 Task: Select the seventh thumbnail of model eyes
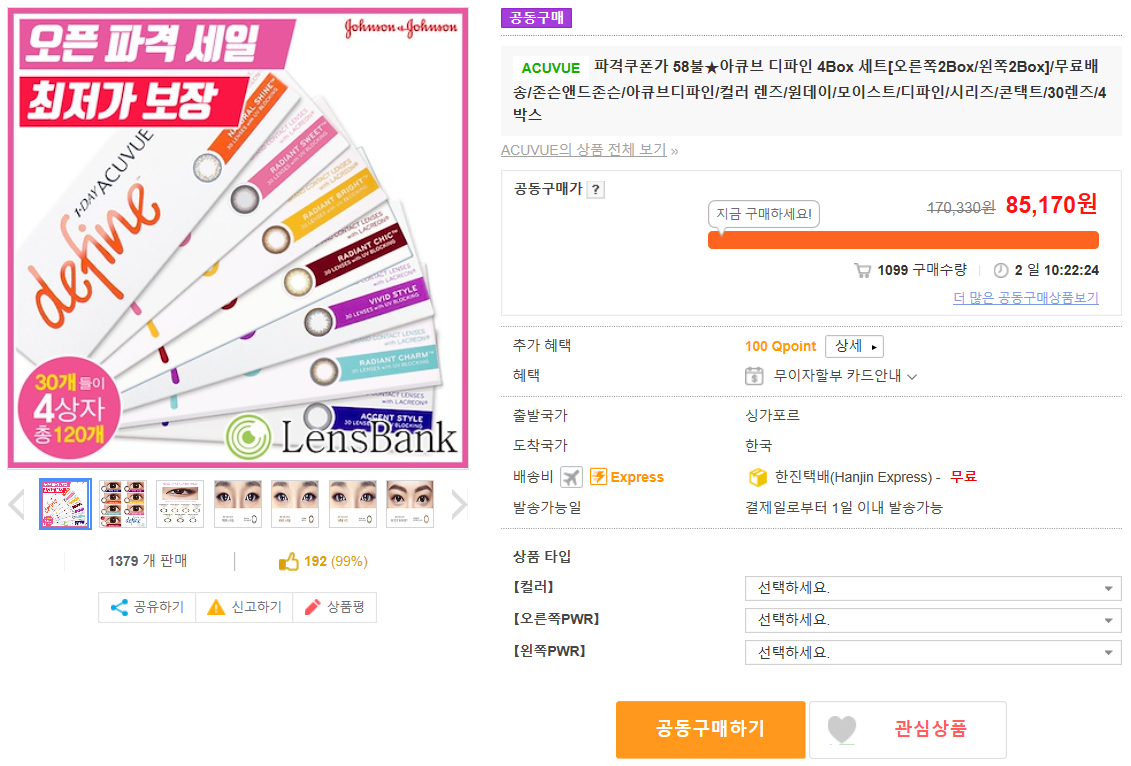click(410, 504)
